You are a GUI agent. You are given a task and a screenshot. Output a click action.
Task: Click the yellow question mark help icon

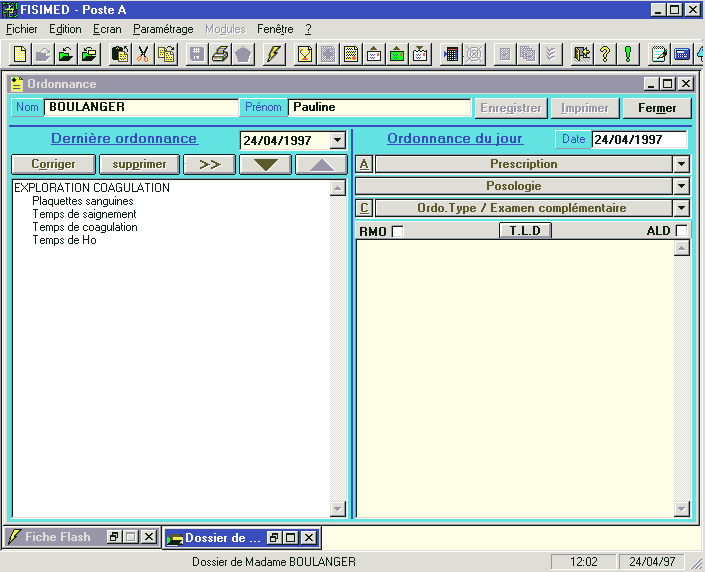(605, 54)
